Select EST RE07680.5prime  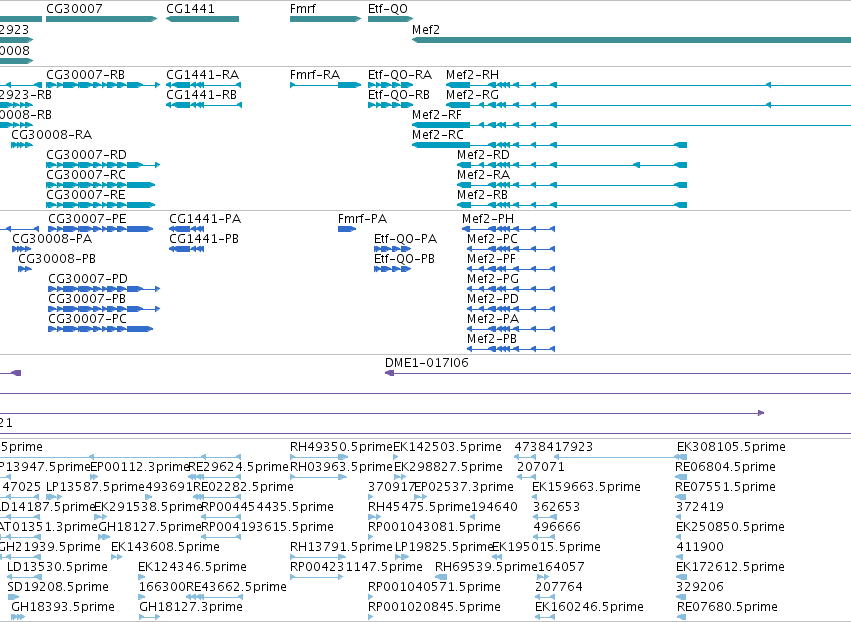(682, 617)
